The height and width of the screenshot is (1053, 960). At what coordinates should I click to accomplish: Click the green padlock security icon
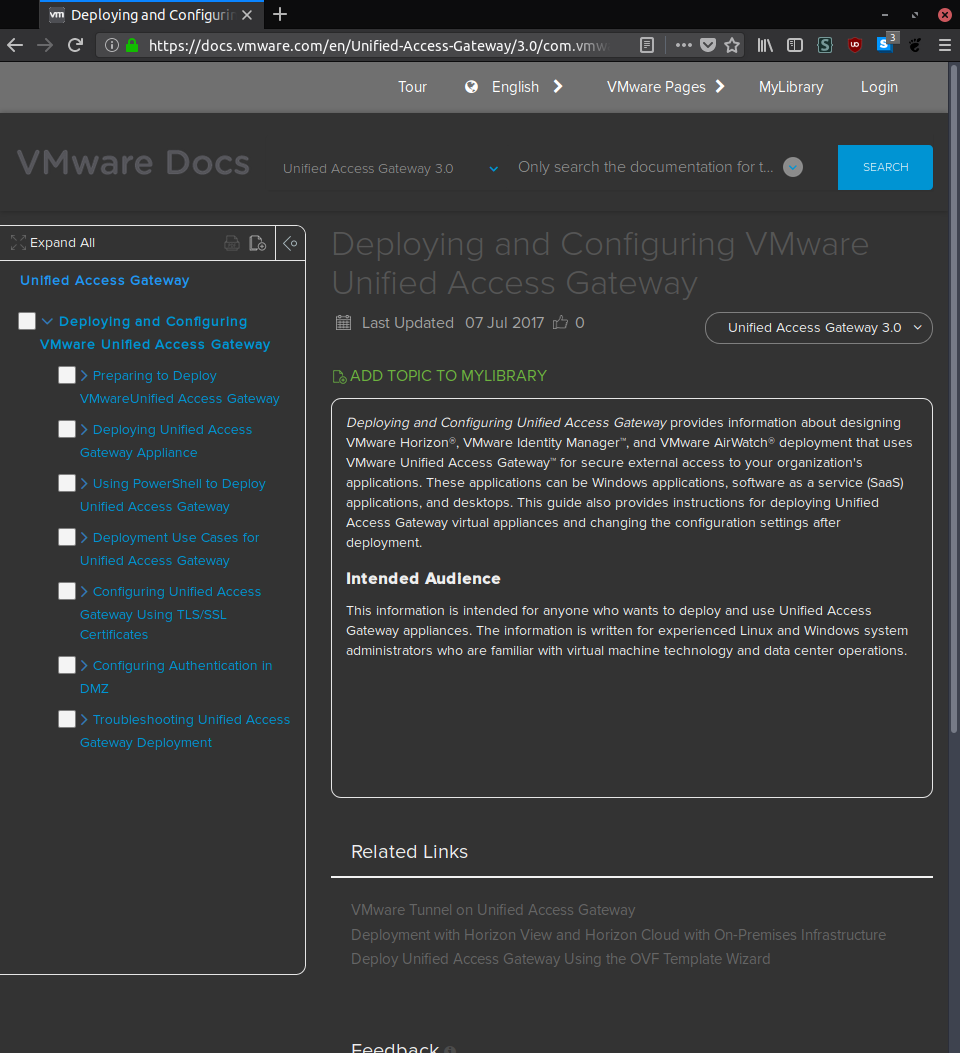(132, 45)
